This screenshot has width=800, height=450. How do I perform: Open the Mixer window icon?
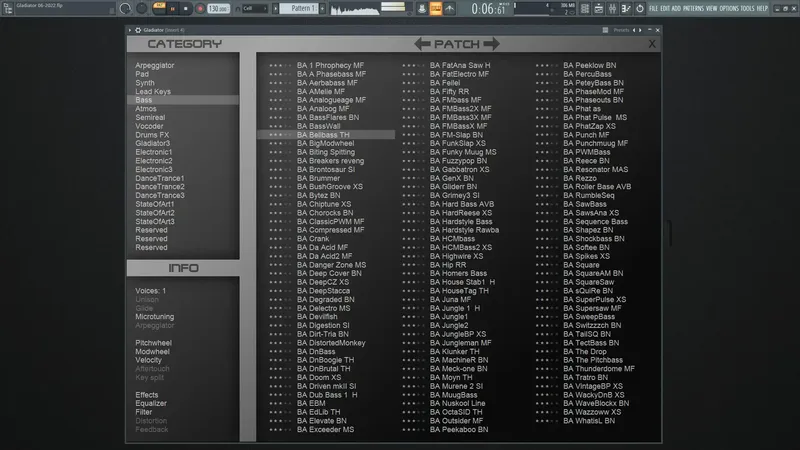pos(612,9)
